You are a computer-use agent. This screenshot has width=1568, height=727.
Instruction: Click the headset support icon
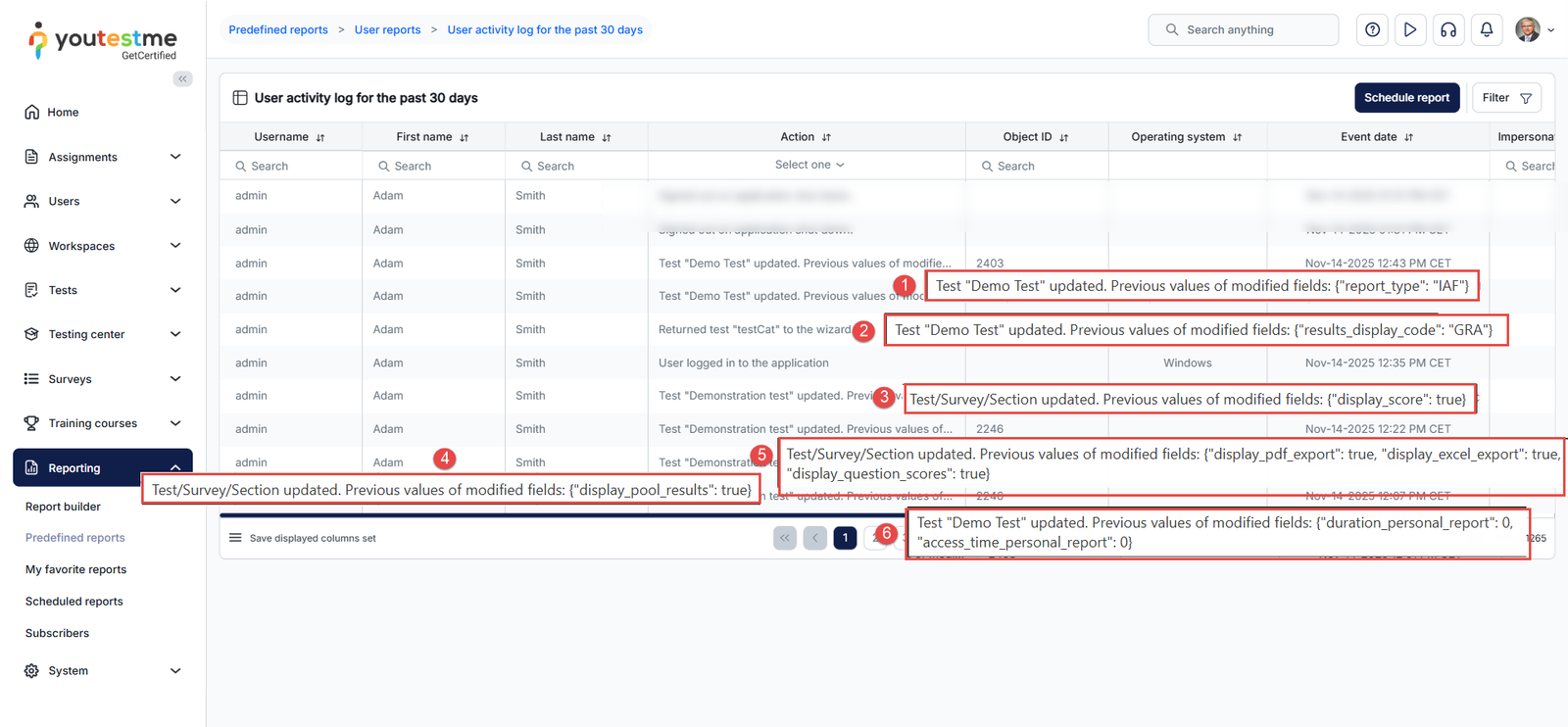pyautogui.click(x=1448, y=30)
